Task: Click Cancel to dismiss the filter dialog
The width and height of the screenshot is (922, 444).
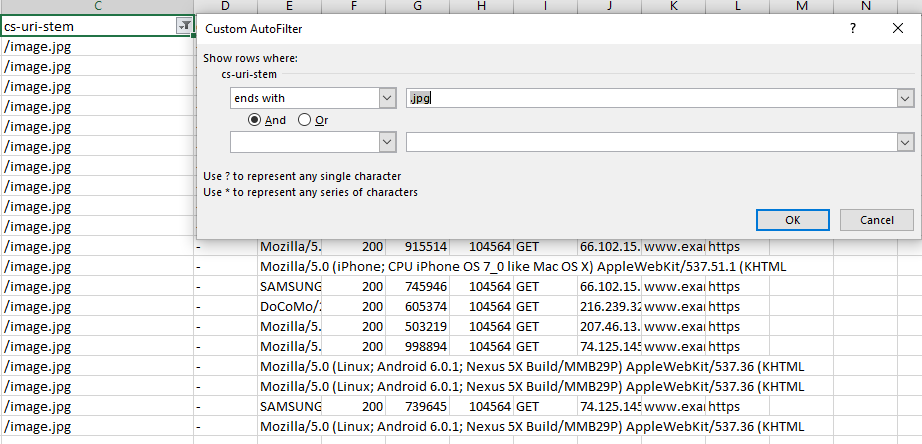Action: pos(876,220)
